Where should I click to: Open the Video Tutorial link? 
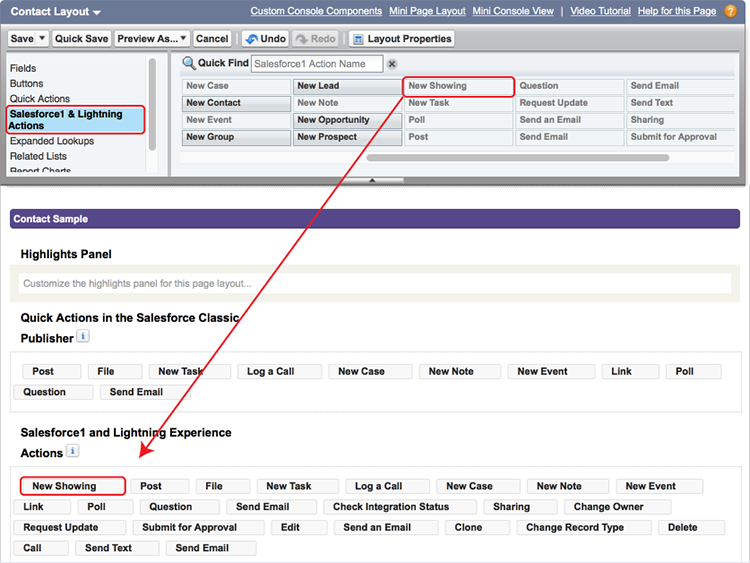pyautogui.click(x=600, y=11)
